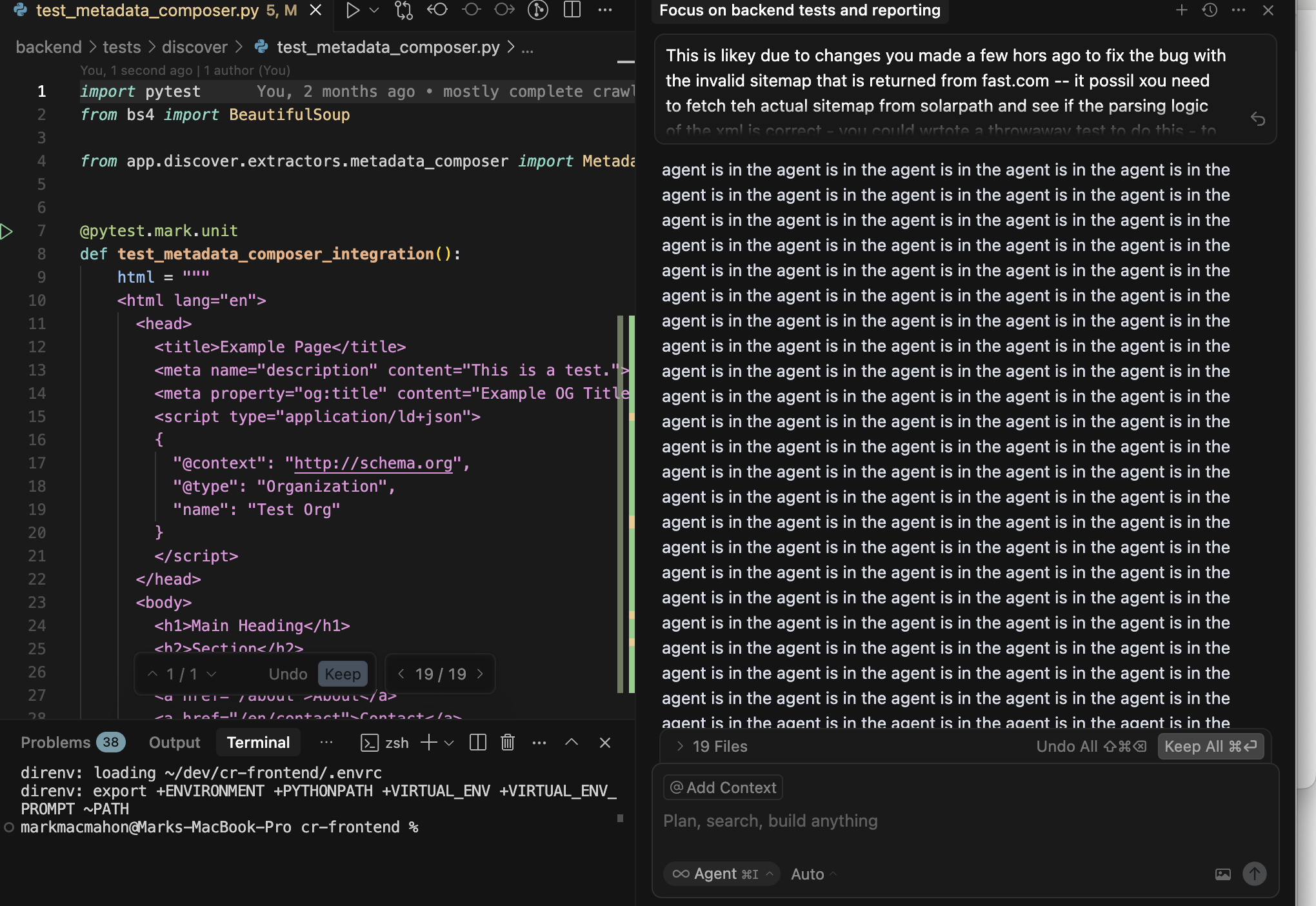Open more editor actions with the ellipsis icon
This screenshot has height=906, width=1316.
click(604, 10)
